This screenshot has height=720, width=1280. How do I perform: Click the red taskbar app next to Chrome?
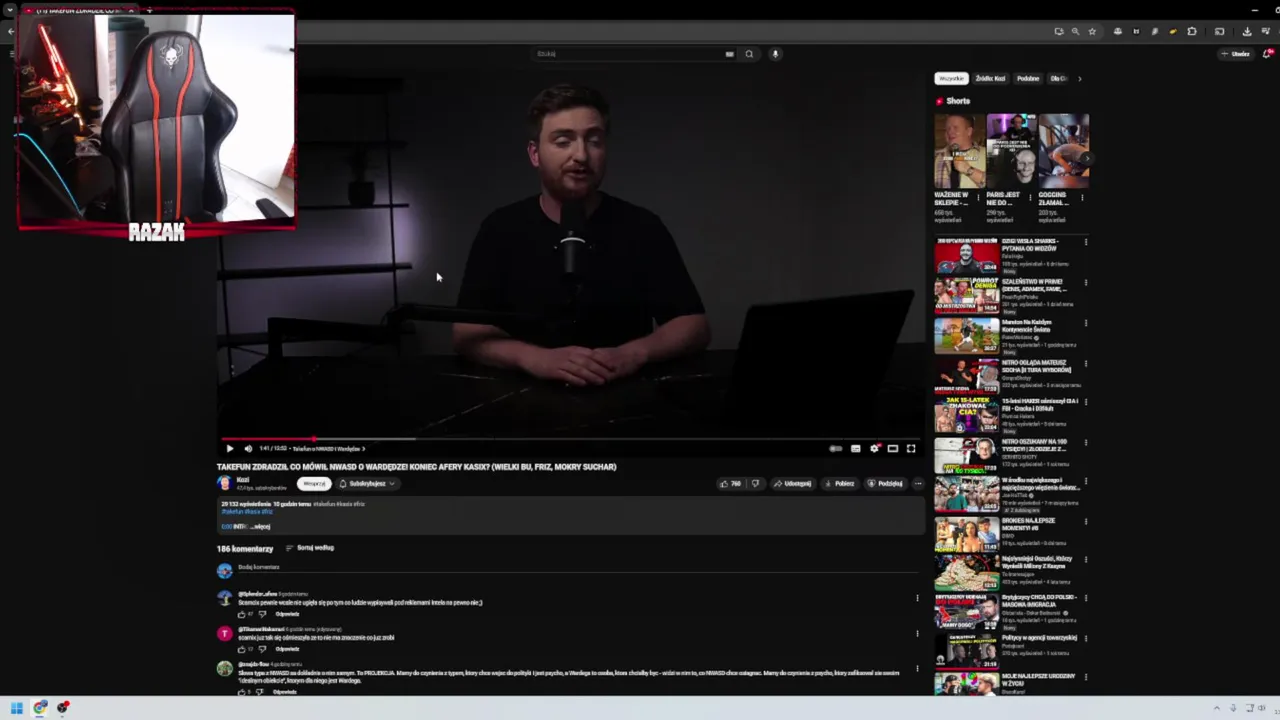pyautogui.click(x=63, y=708)
